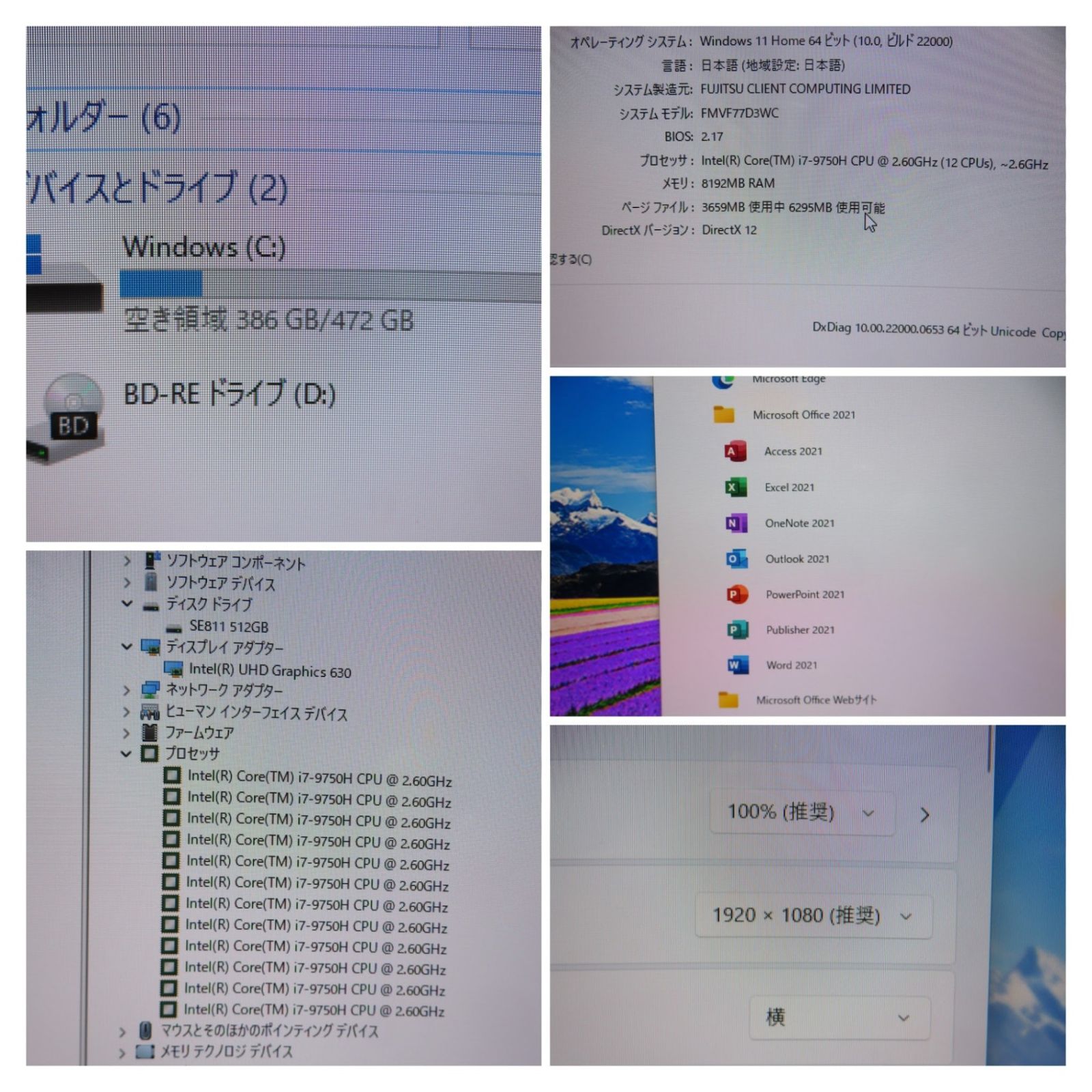Viewport: 1092px width, 1092px height.
Task: Collapse the ディスク ドライブ node
Action: 127,604
